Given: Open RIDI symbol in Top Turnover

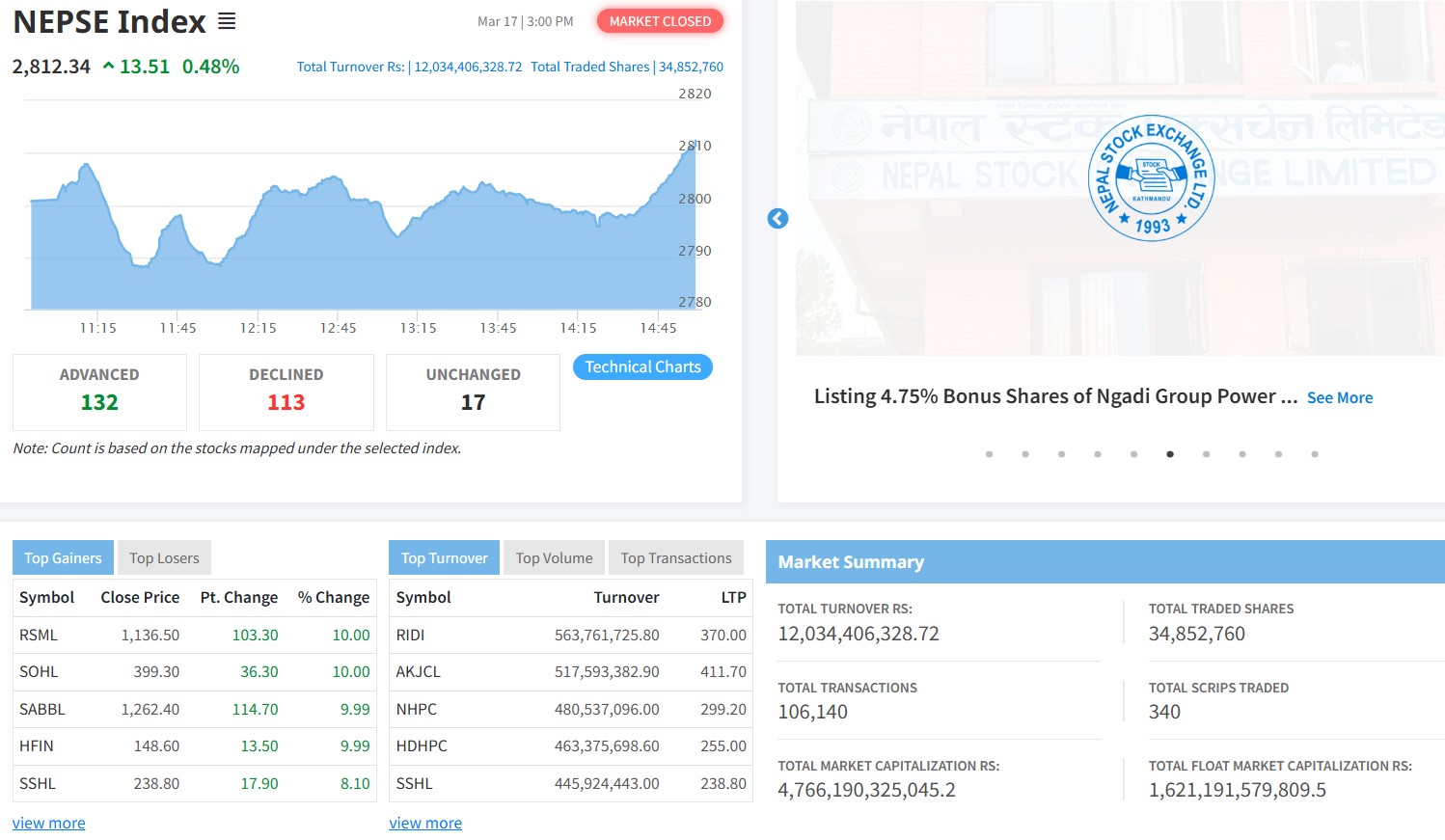Looking at the screenshot, I should [x=410, y=635].
